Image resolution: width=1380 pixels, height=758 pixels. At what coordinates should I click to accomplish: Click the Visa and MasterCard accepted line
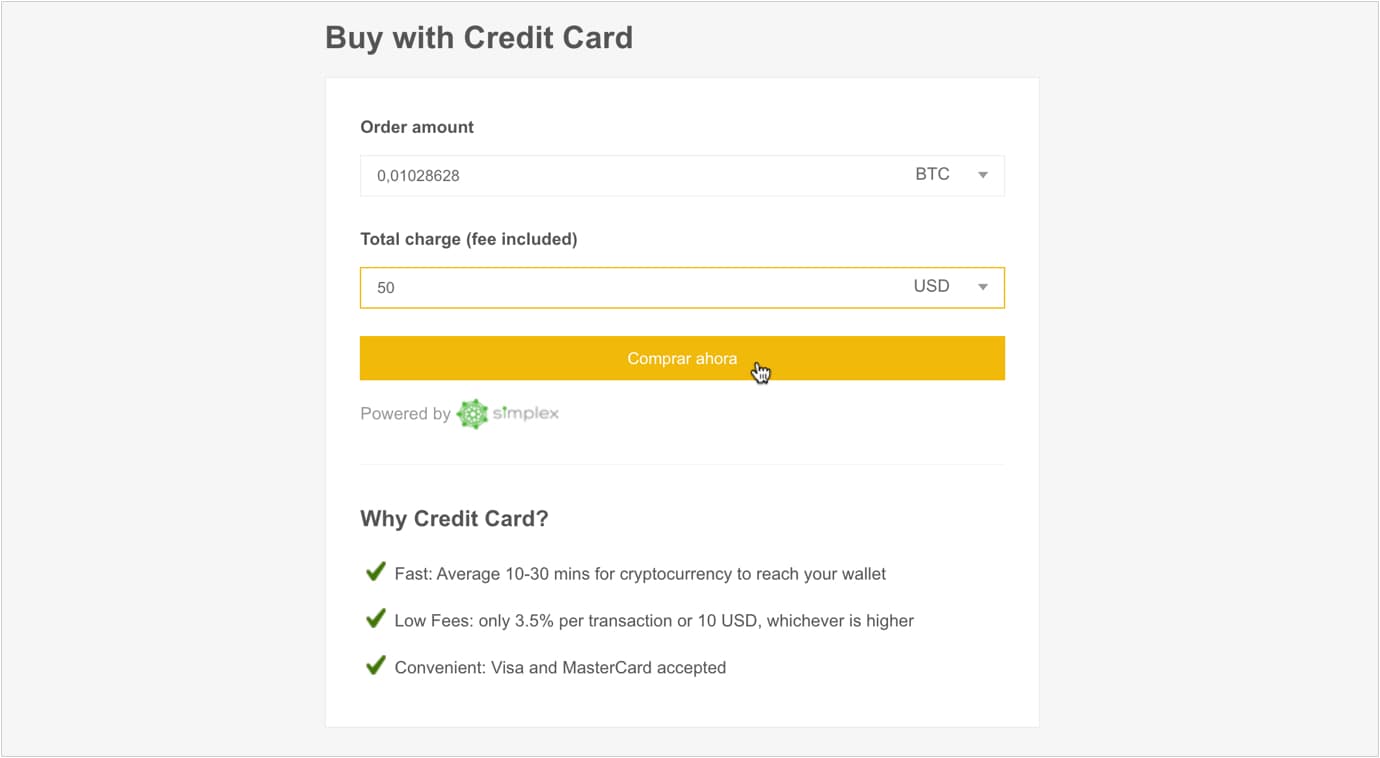(560, 667)
